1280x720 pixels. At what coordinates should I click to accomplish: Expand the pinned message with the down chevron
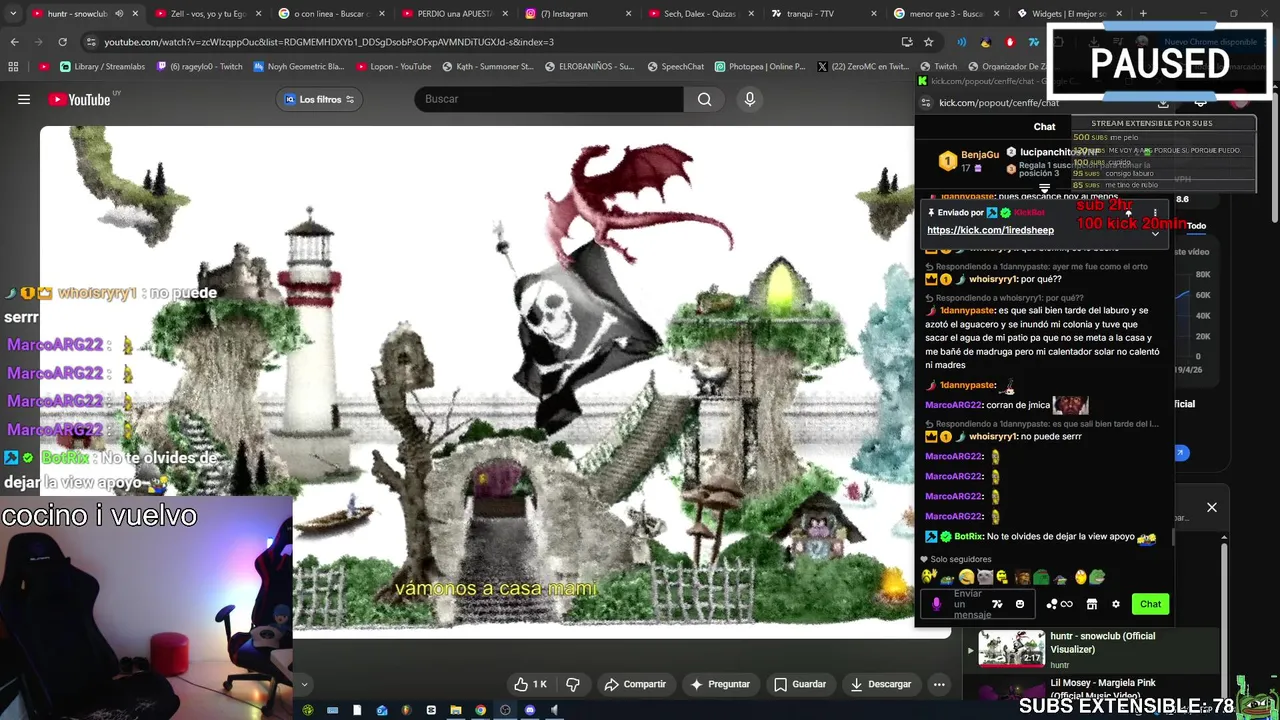tap(1155, 232)
